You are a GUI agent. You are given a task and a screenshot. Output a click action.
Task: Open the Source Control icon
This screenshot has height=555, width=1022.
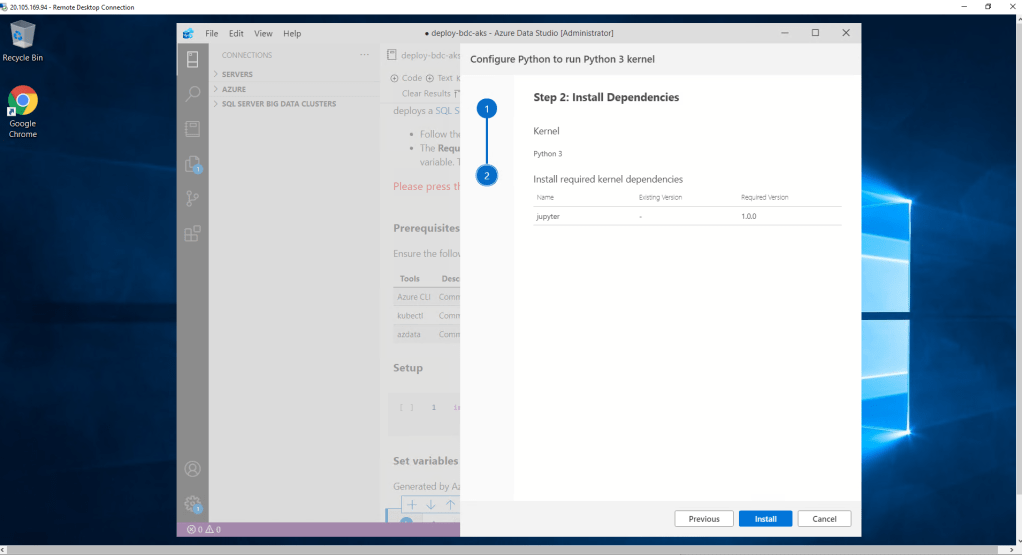click(x=192, y=199)
